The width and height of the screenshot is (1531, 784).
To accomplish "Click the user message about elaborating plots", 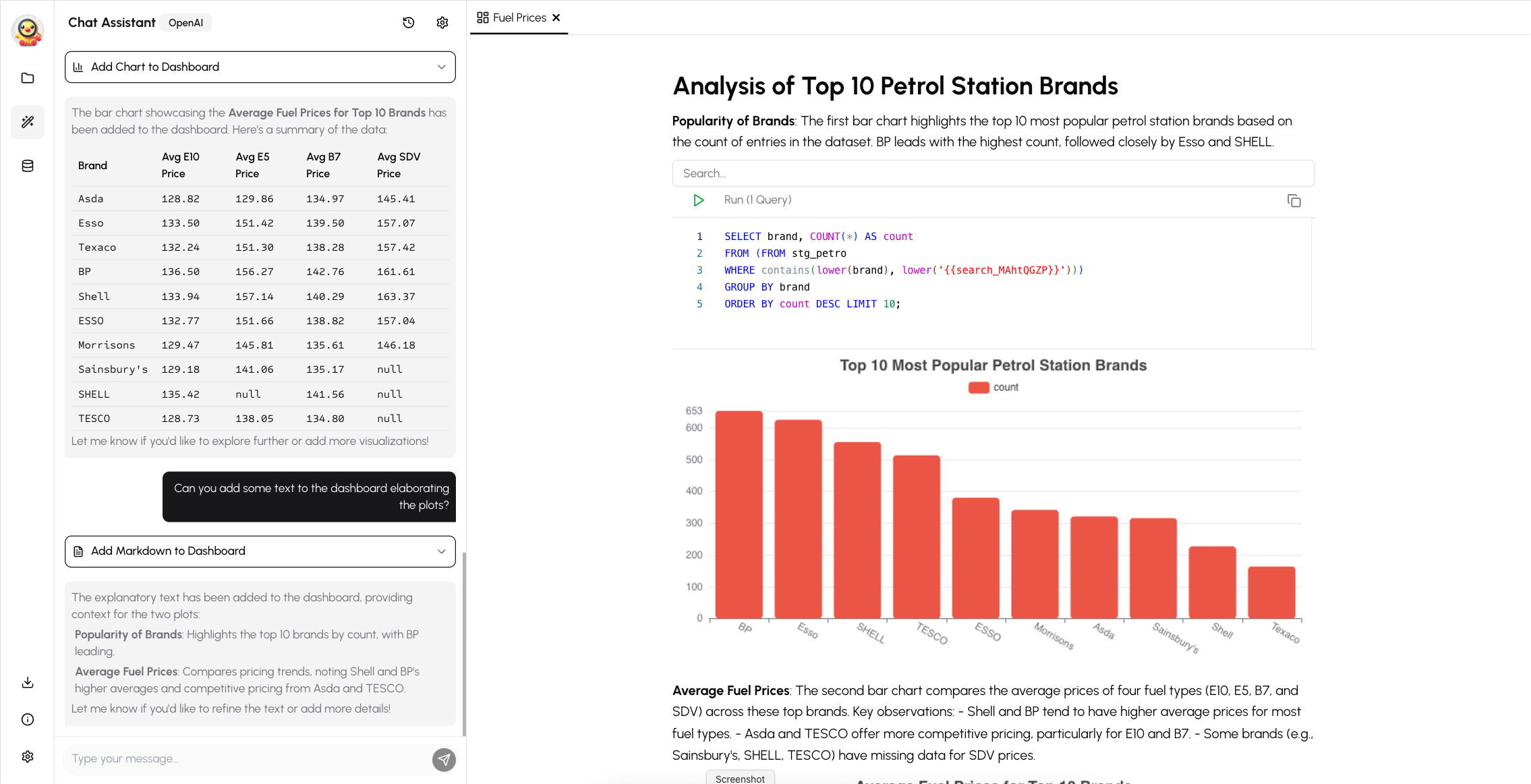I will 309,497.
